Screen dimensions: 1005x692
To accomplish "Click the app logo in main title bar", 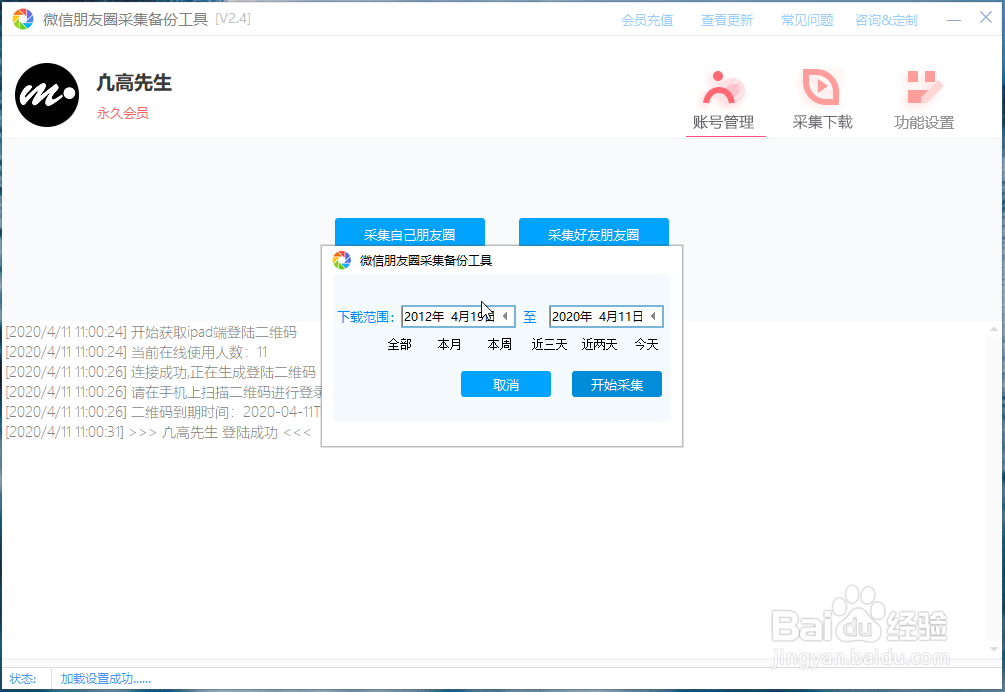I will pos(23,19).
